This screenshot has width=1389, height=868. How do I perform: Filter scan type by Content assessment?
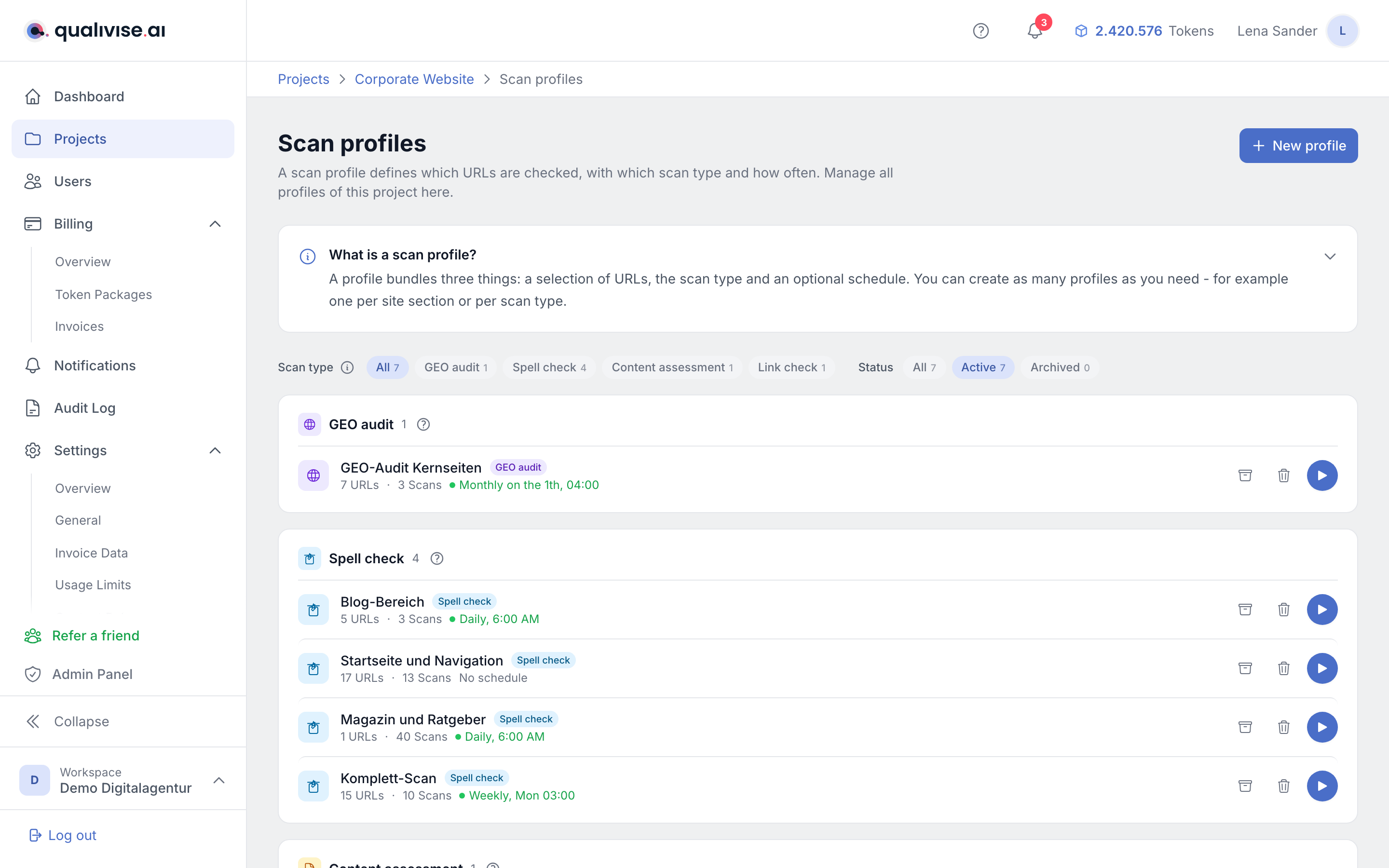tap(672, 367)
